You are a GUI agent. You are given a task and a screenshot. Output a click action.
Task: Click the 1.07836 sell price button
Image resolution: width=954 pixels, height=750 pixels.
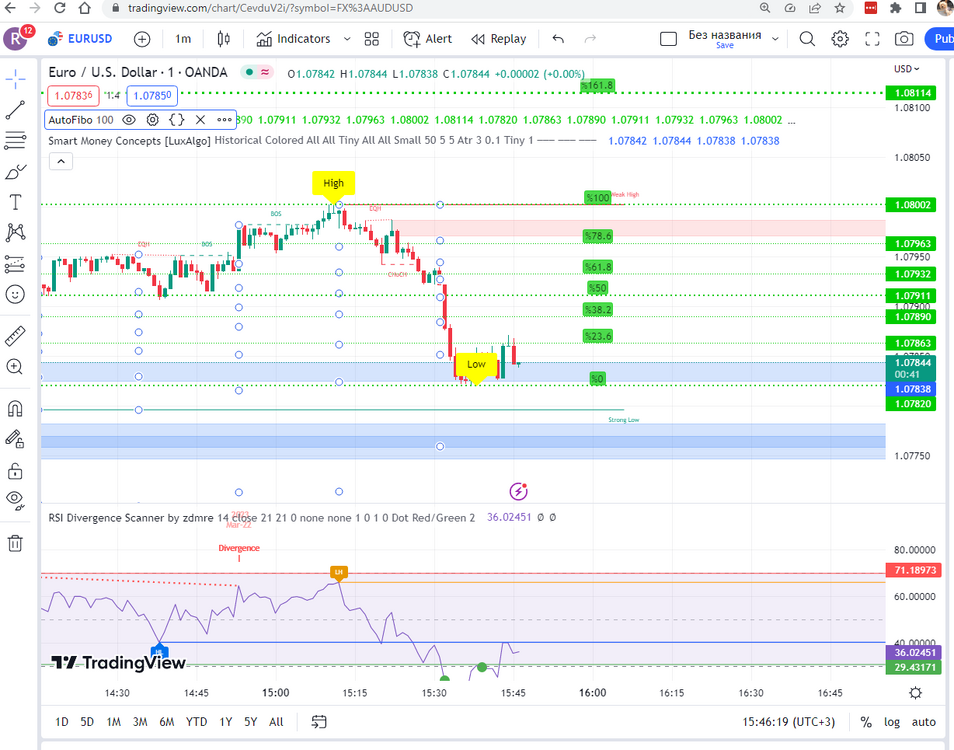click(x=73, y=95)
